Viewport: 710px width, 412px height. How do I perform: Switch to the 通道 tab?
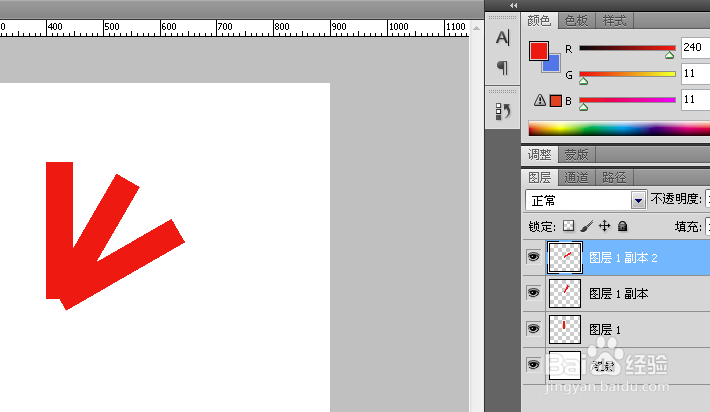(x=576, y=177)
